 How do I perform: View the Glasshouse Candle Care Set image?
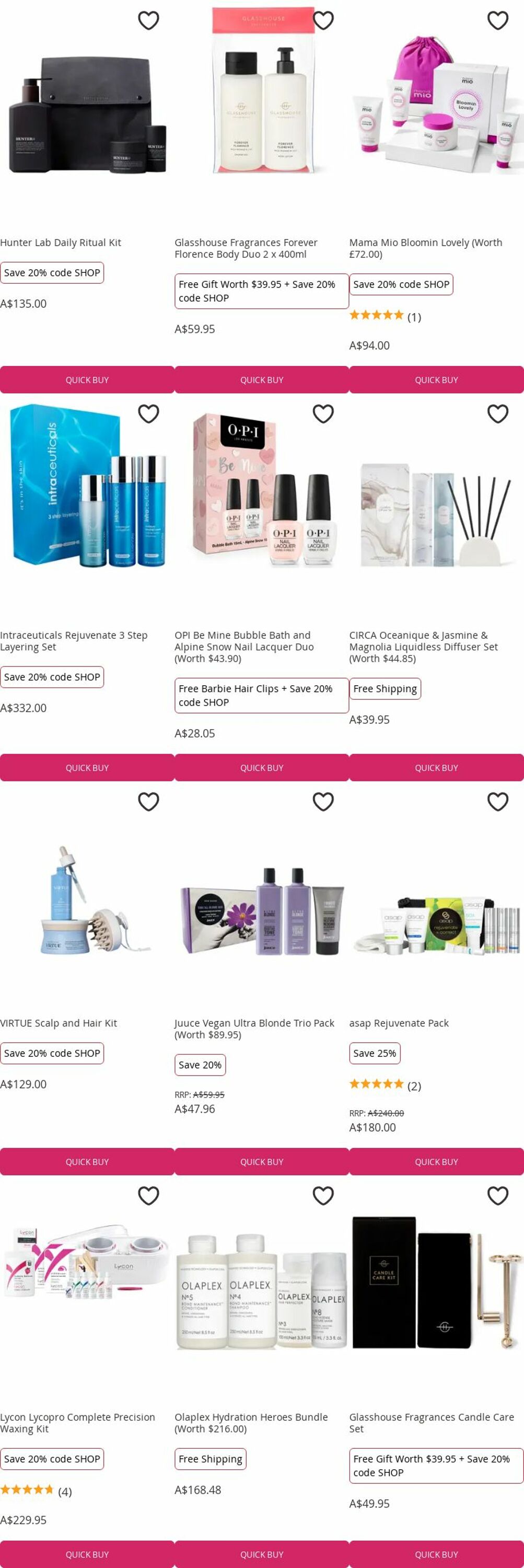(436, 1281)
